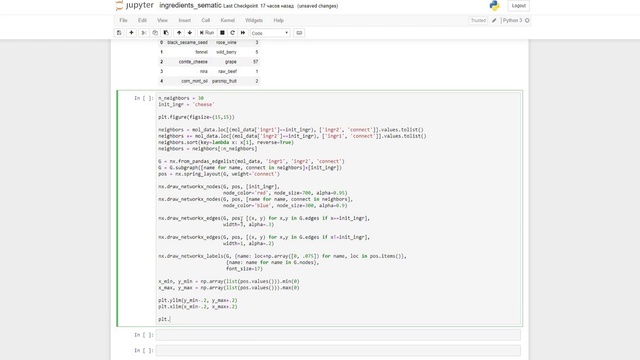Restart the kernel icon
Screen dimensions: 640x360
pyautogui.click(x=233, y=33)
